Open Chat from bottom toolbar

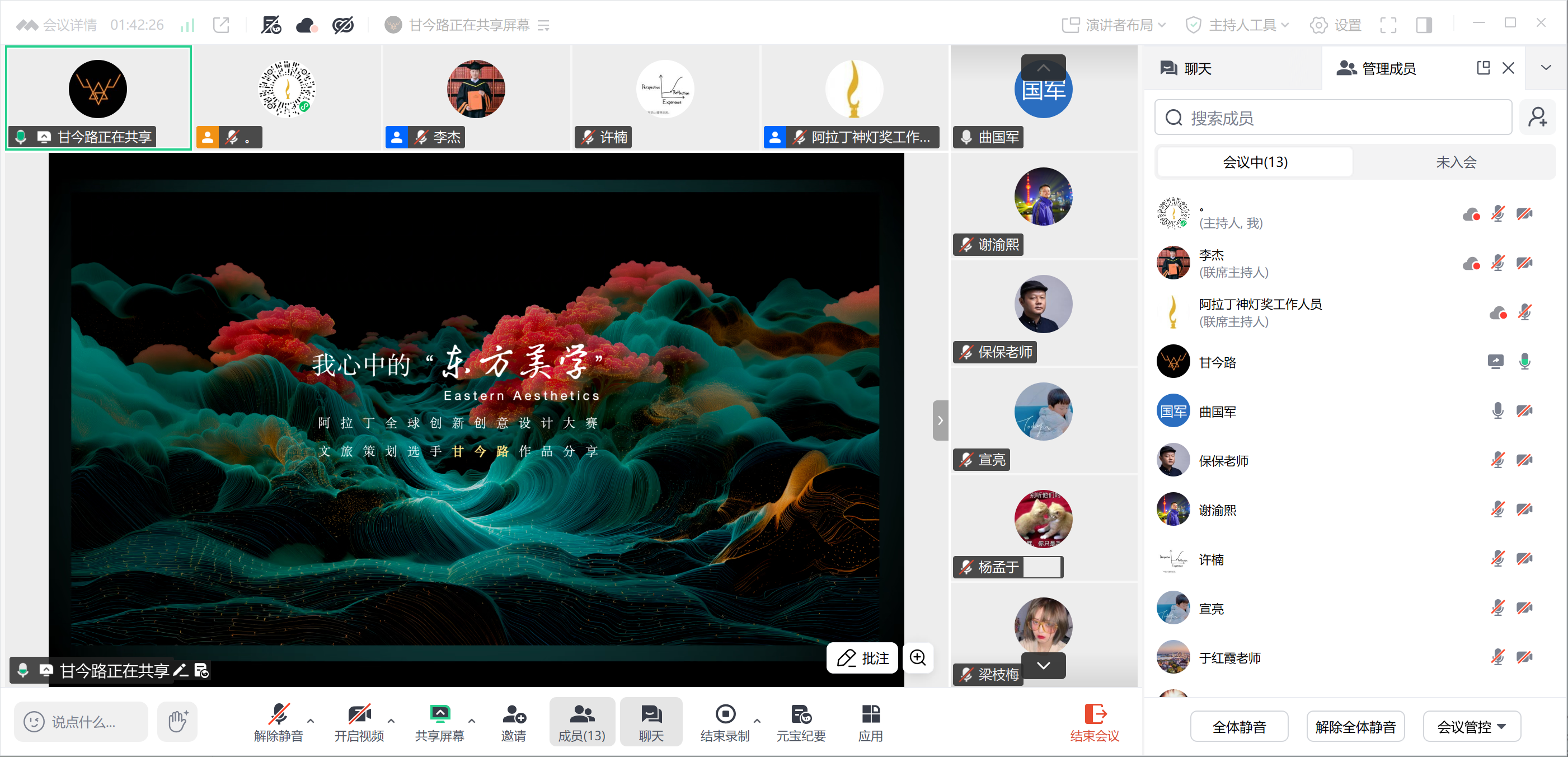[651, 723]
